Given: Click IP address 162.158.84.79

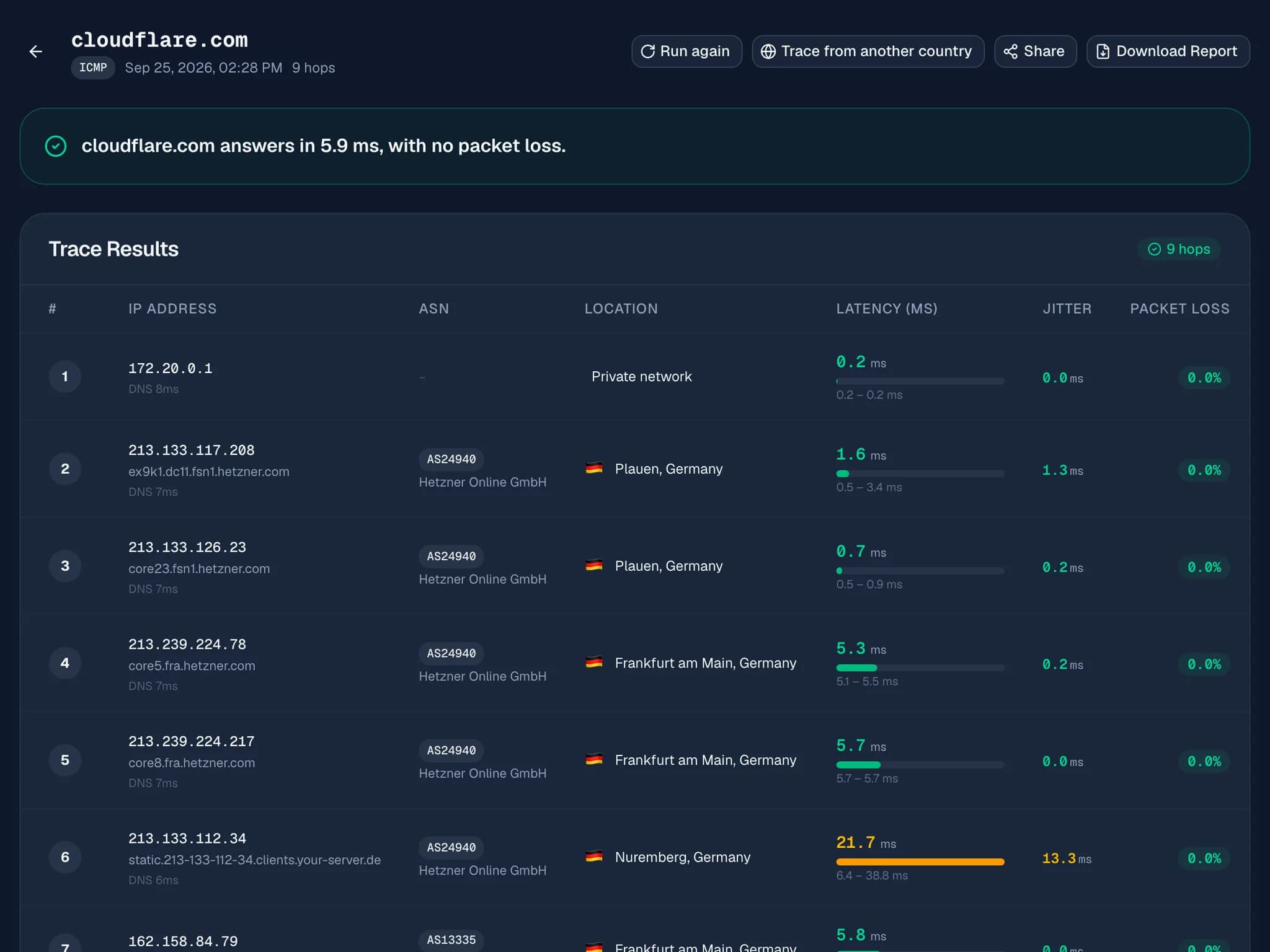Looking at the screenshot, I should coord(183,941).
